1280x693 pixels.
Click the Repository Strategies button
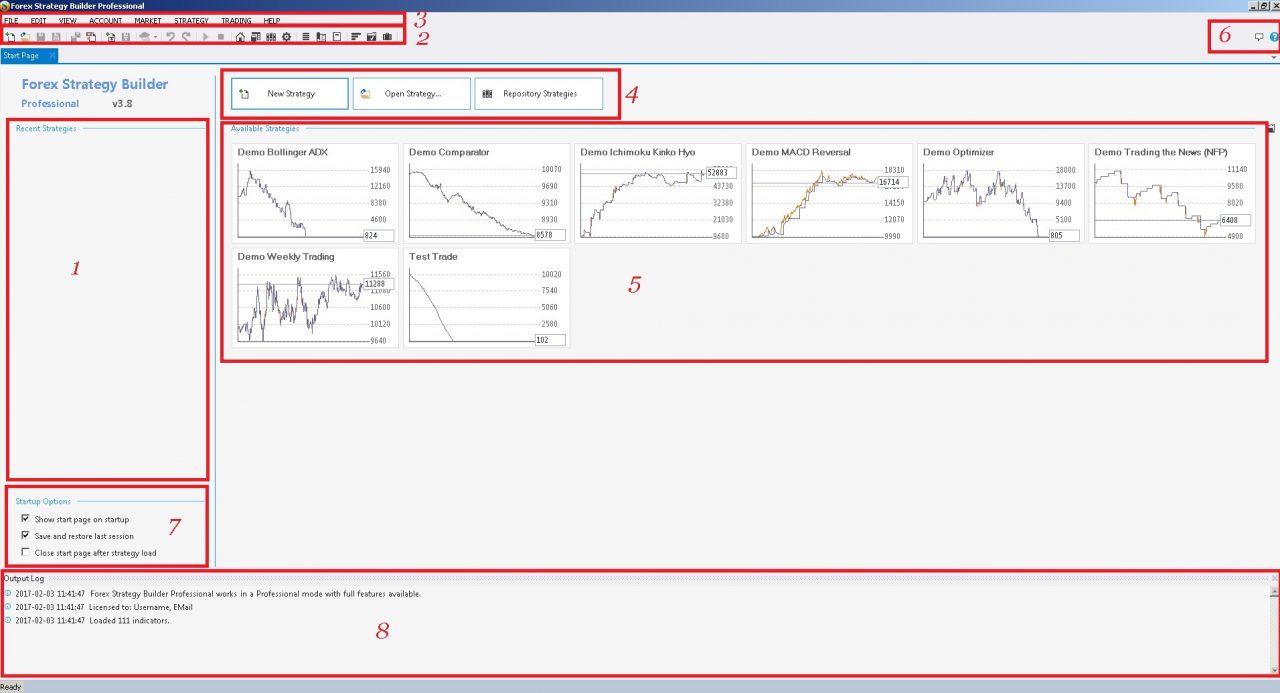[539, 94]
